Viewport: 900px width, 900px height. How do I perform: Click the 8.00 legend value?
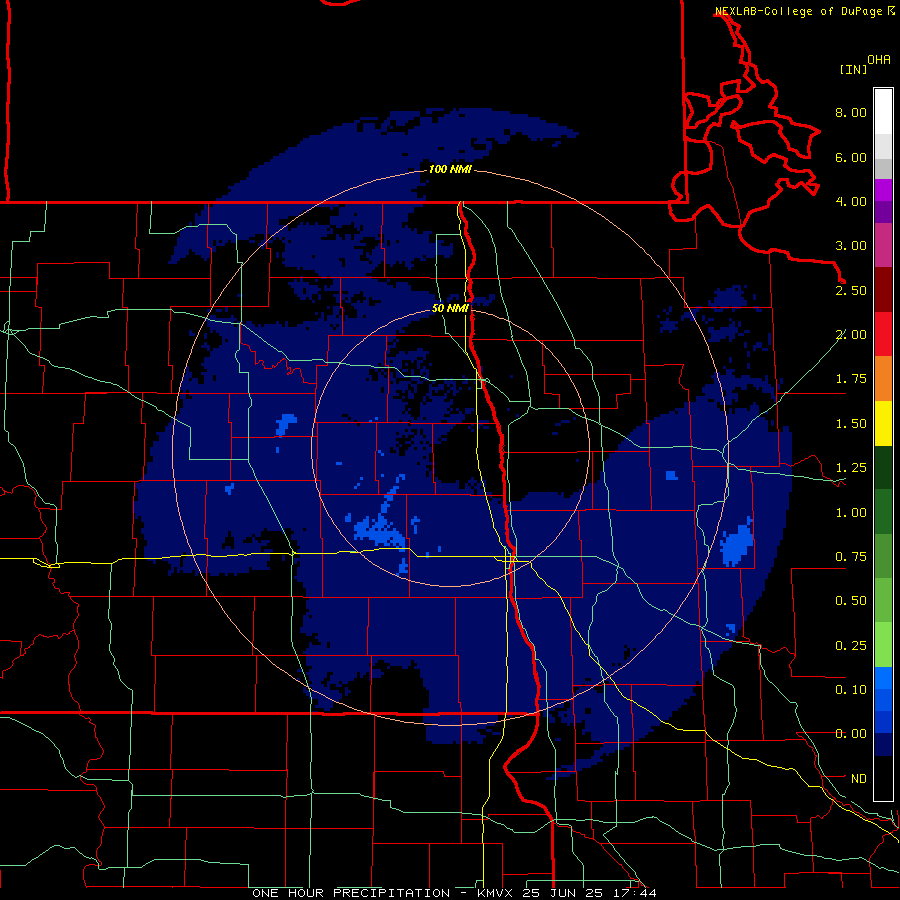(851, 112)
